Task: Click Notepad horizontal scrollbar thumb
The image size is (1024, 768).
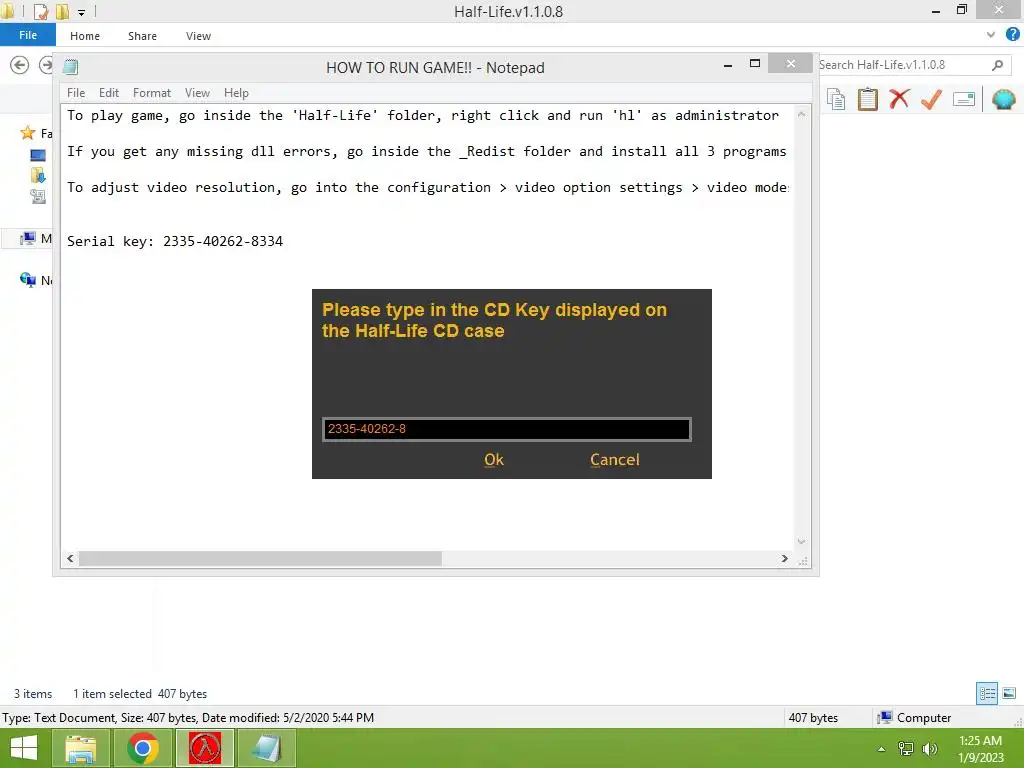Action: point(260,558)
